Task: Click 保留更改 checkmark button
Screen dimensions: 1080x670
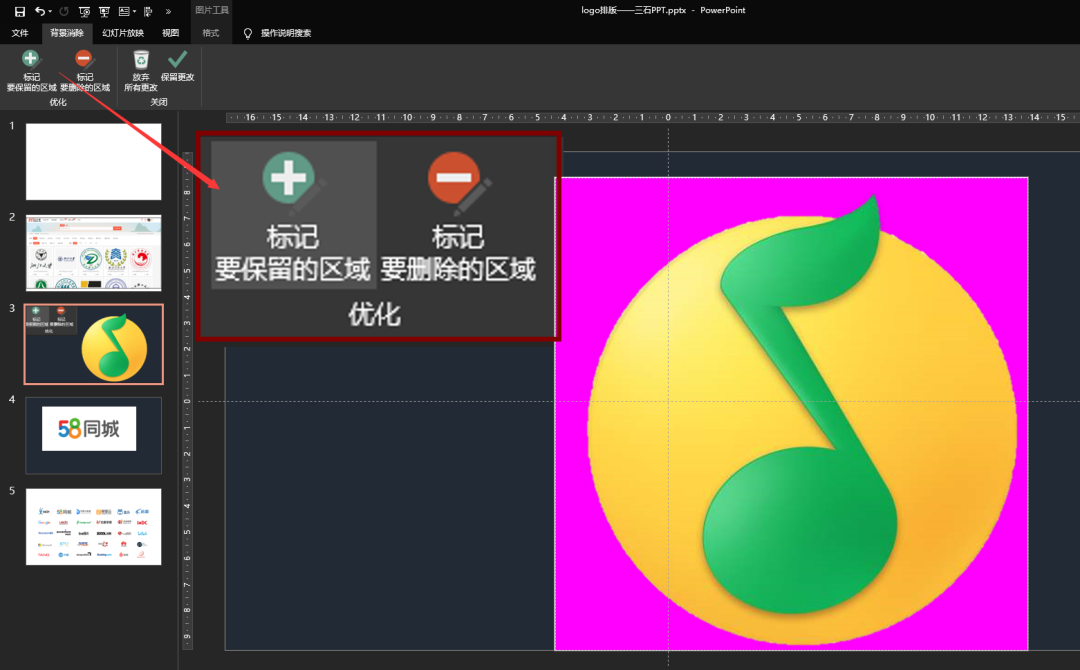Action: [x=177, y=67]
